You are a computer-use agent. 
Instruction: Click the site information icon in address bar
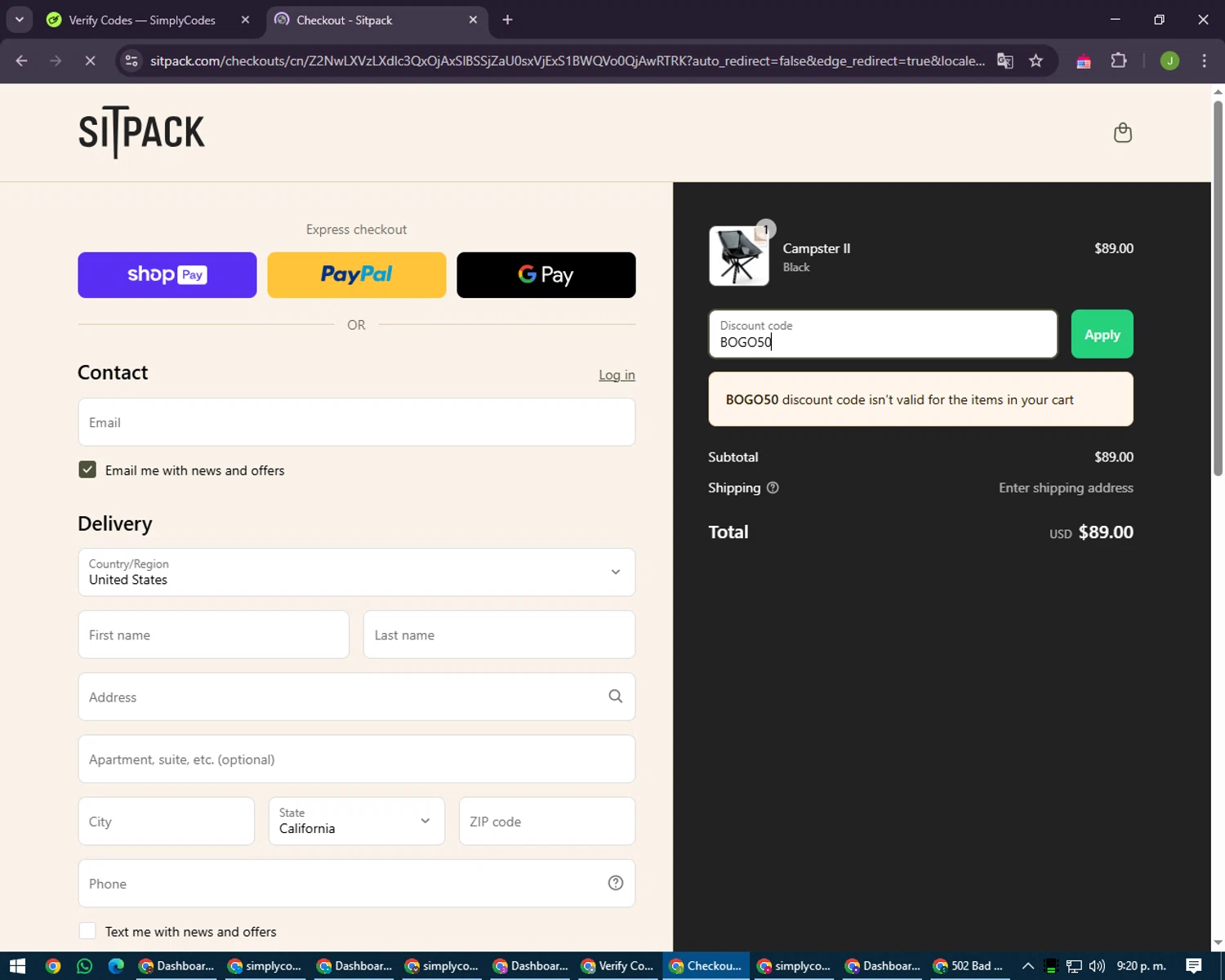click(131, 61)
